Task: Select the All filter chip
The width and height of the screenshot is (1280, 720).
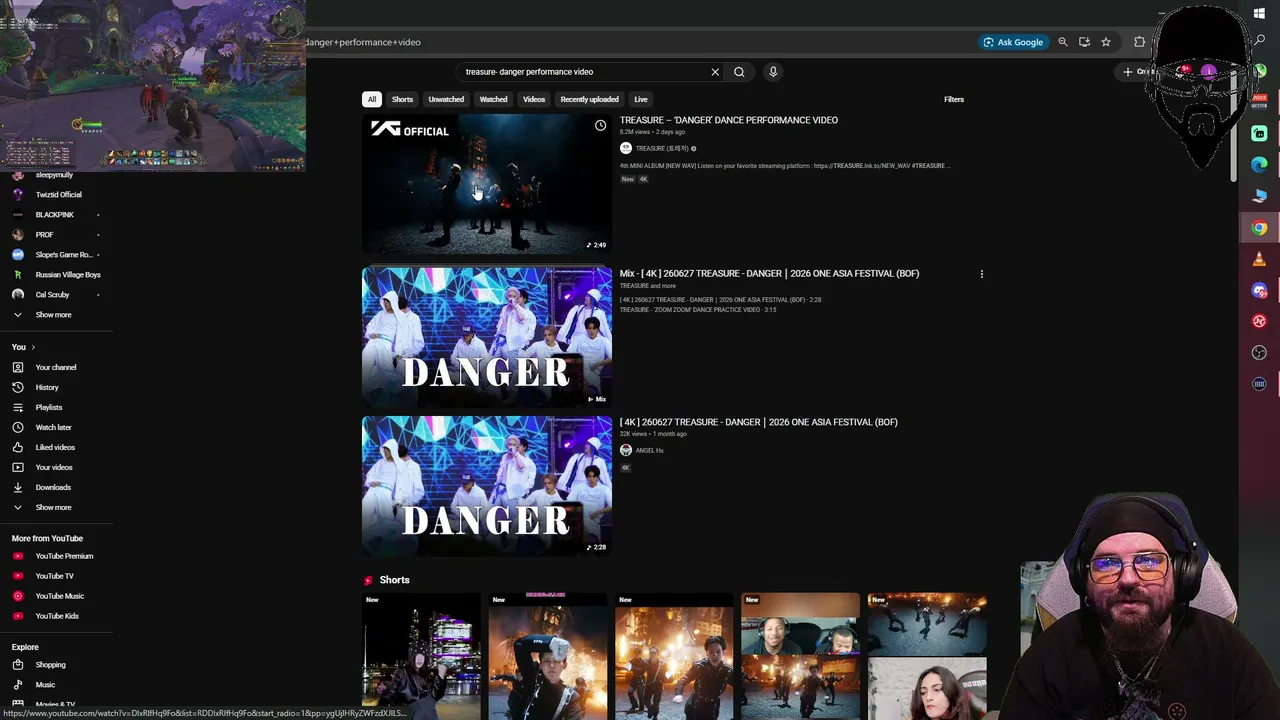Action: pyautogui.click(x=372, y=99)
